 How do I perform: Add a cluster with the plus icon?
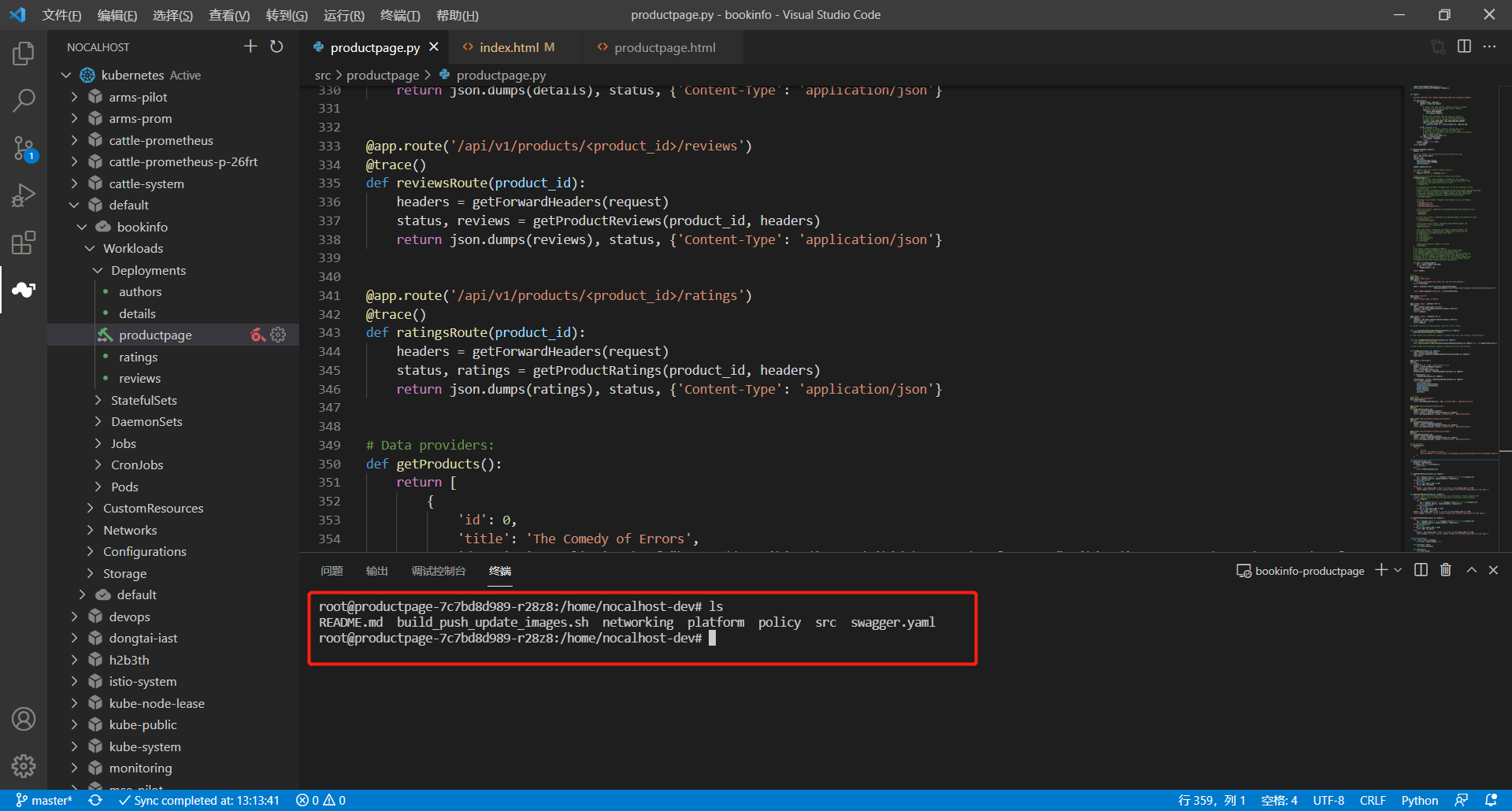pos(250,46)
